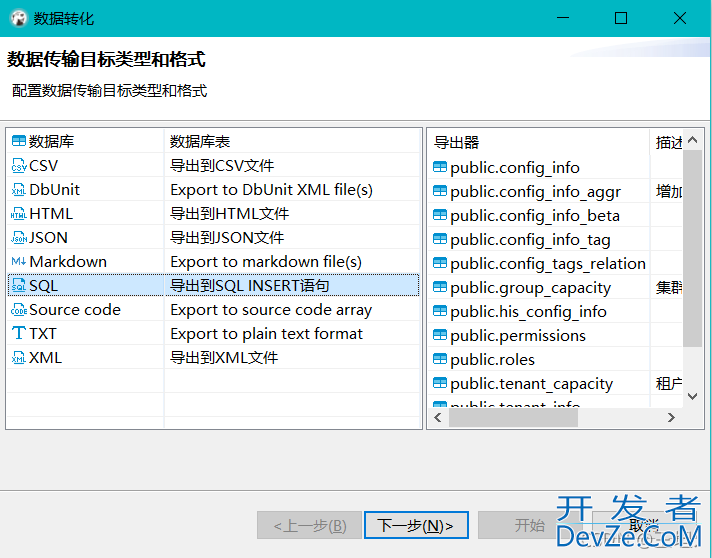Click scroll up arrow of table list
The height and width of the screenshot is (558, 712).
(x=692, y=140)
